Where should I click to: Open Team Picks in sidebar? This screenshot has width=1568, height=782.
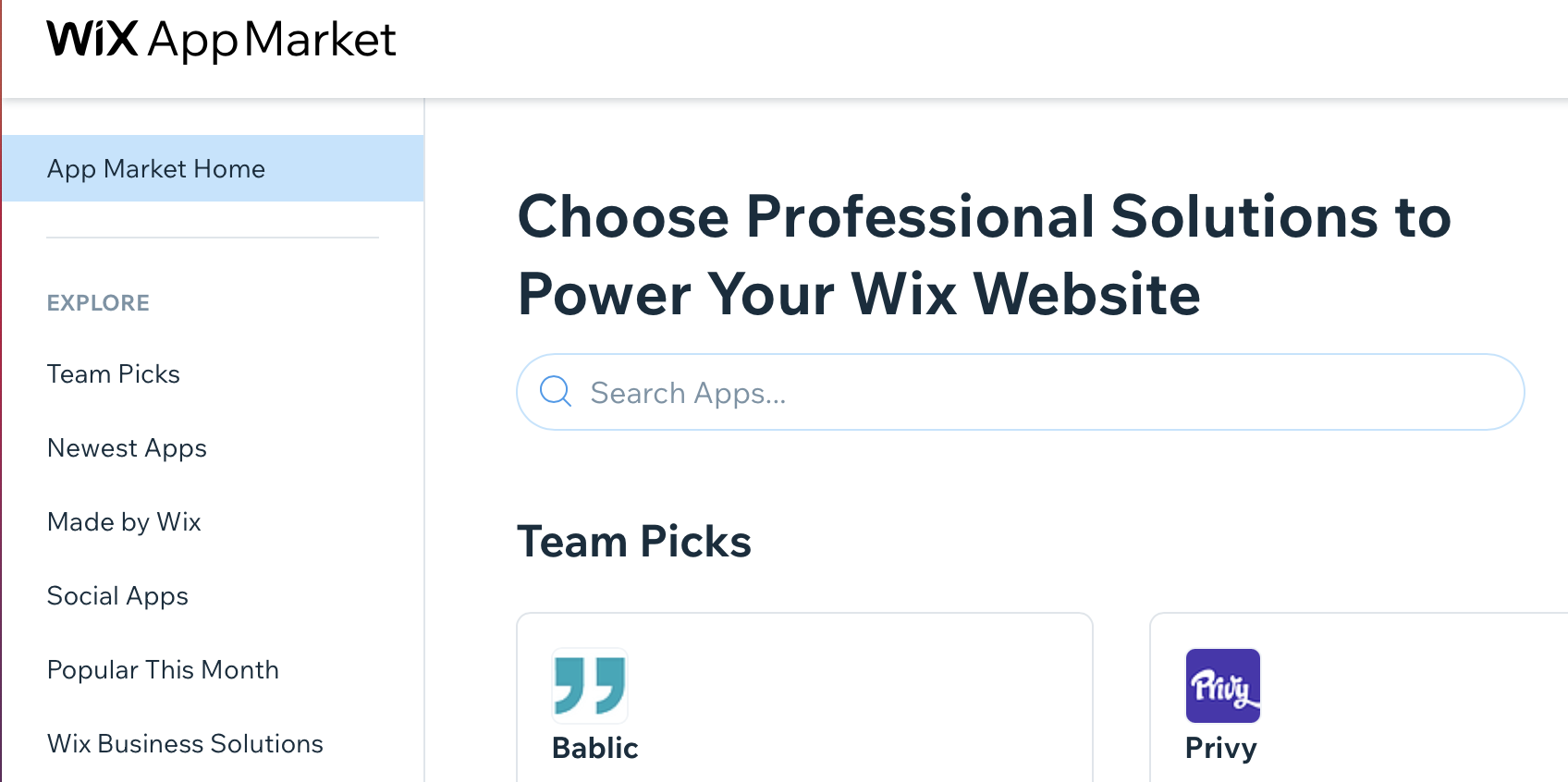tap(114, 374)
